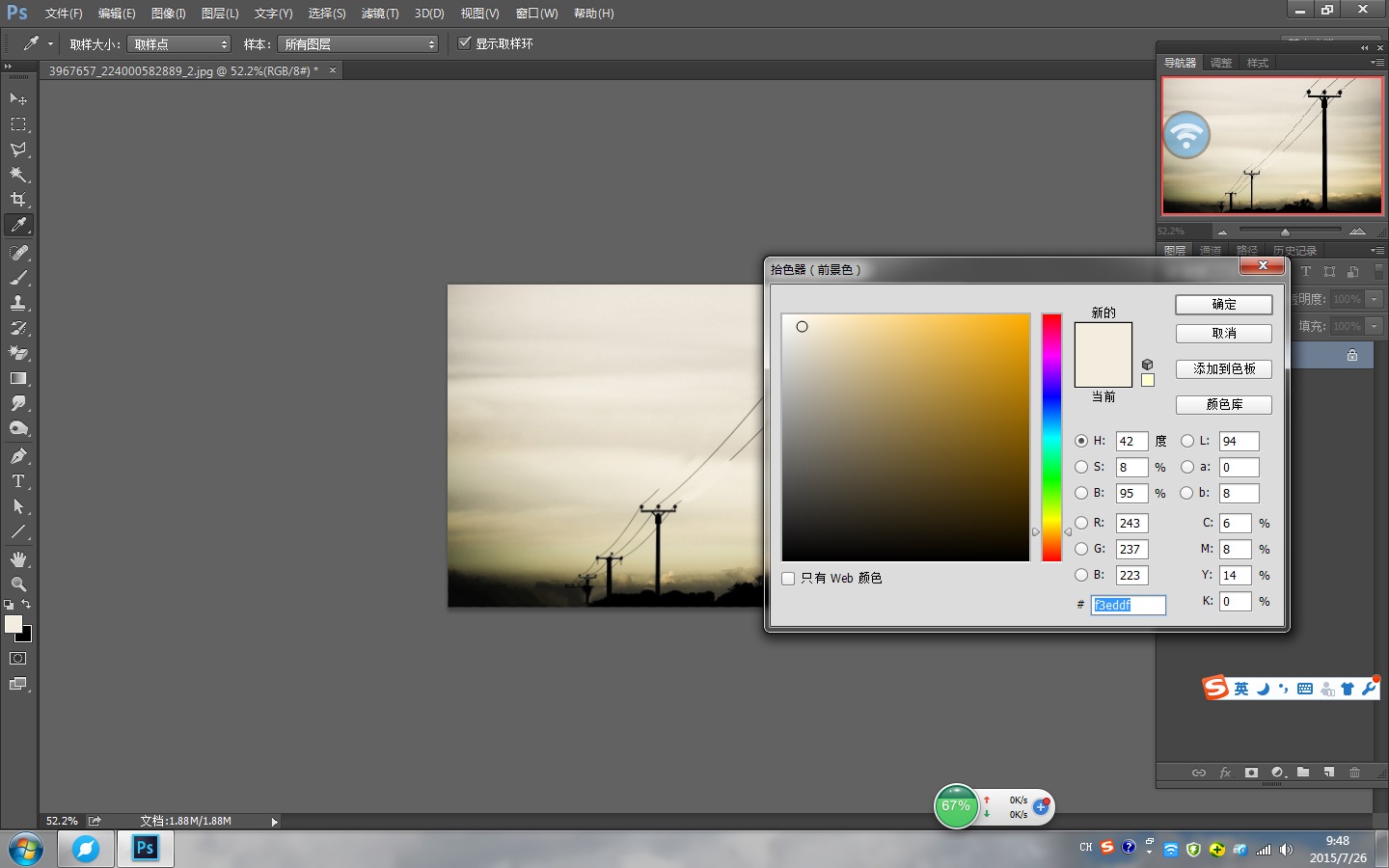Expand the 样本 所有图层 dropdown
This screenshot has width=1389, height=868.
358,44
